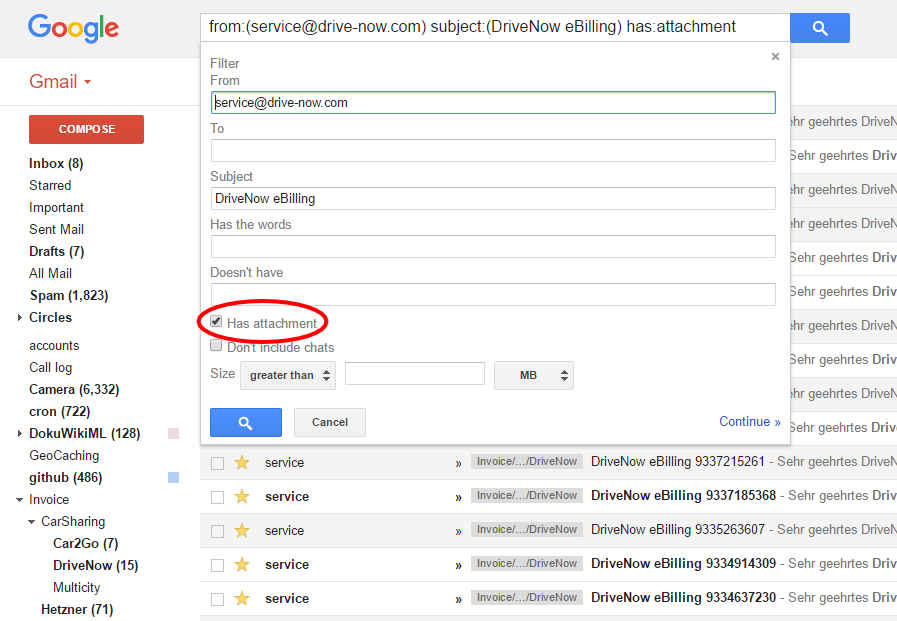Click importance marker on eBilling 9337185368 email
The width and height of the screenshot is (897, 621).
click(458, 498)
